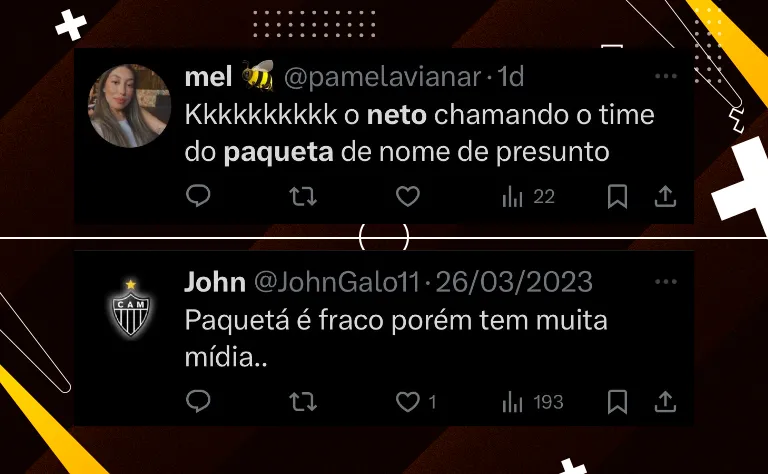Retweet mel's tweet about paqueta
Image resolution: width=768 pixels, height=474 pixels.
point(303,196)
